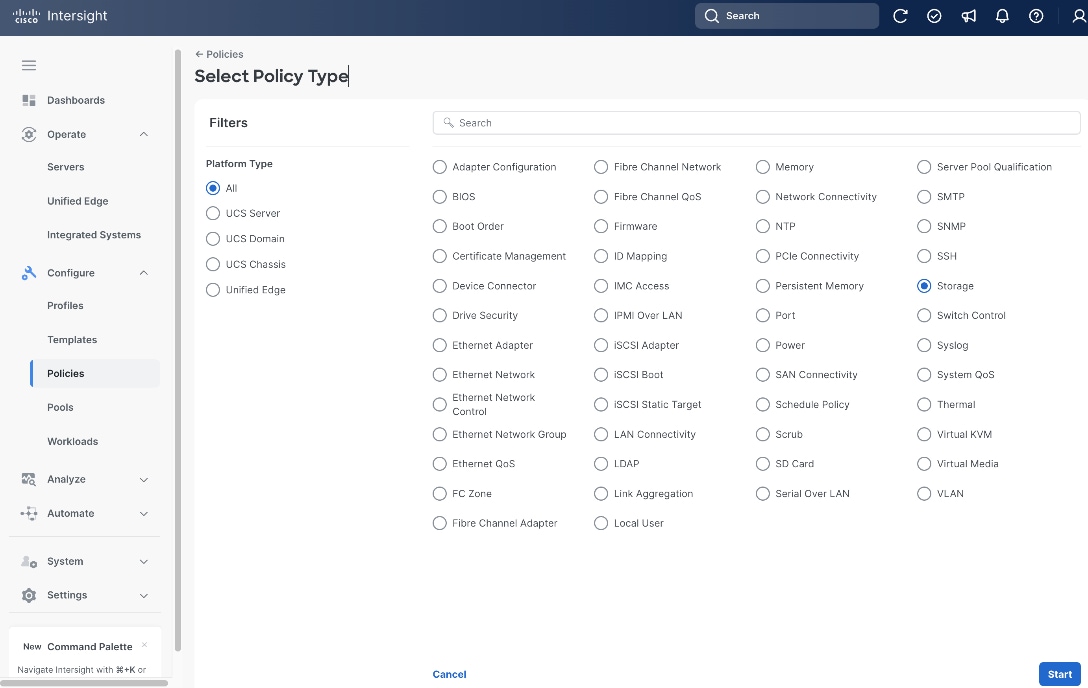Select the BIOS policy radio button
The width and height of the screenshot is (1088, 688).
coord(439,197)
